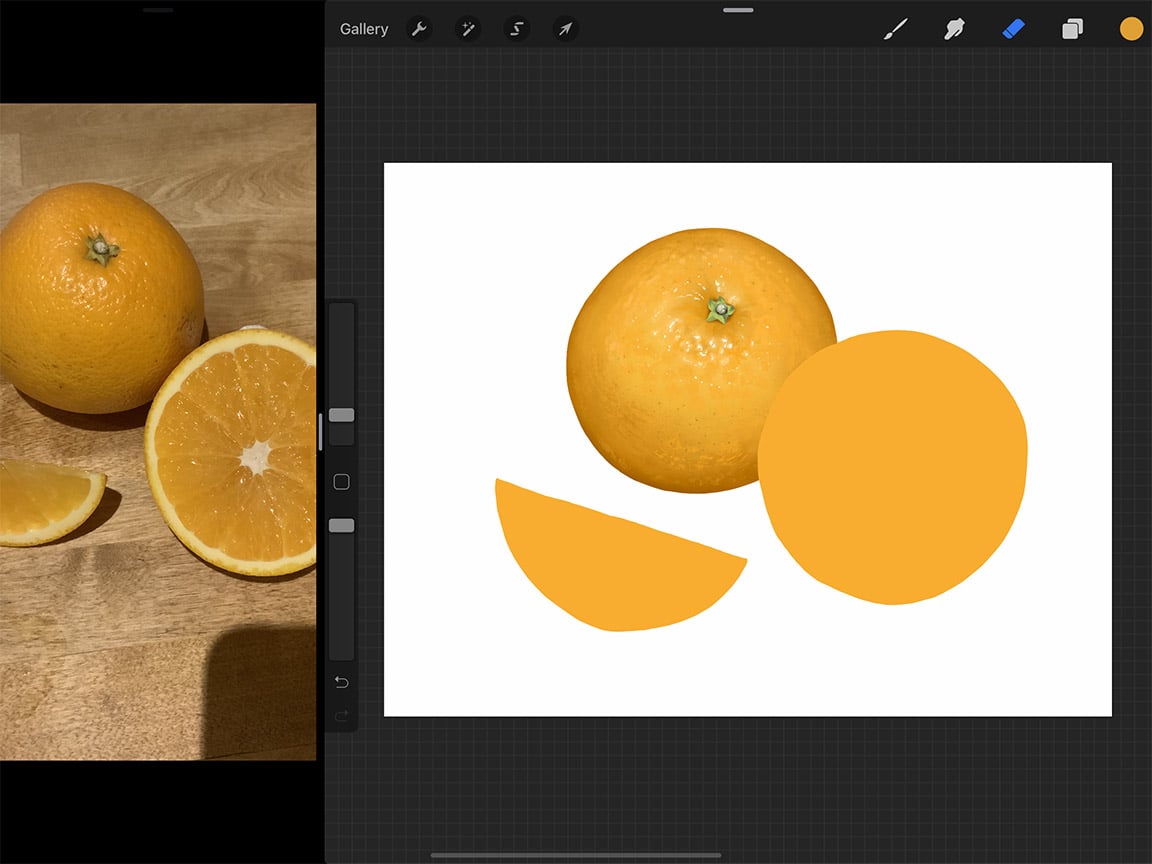Undo with the sidebar undo arrow
Screen dimensions: 1152x864
click(341, 681)
